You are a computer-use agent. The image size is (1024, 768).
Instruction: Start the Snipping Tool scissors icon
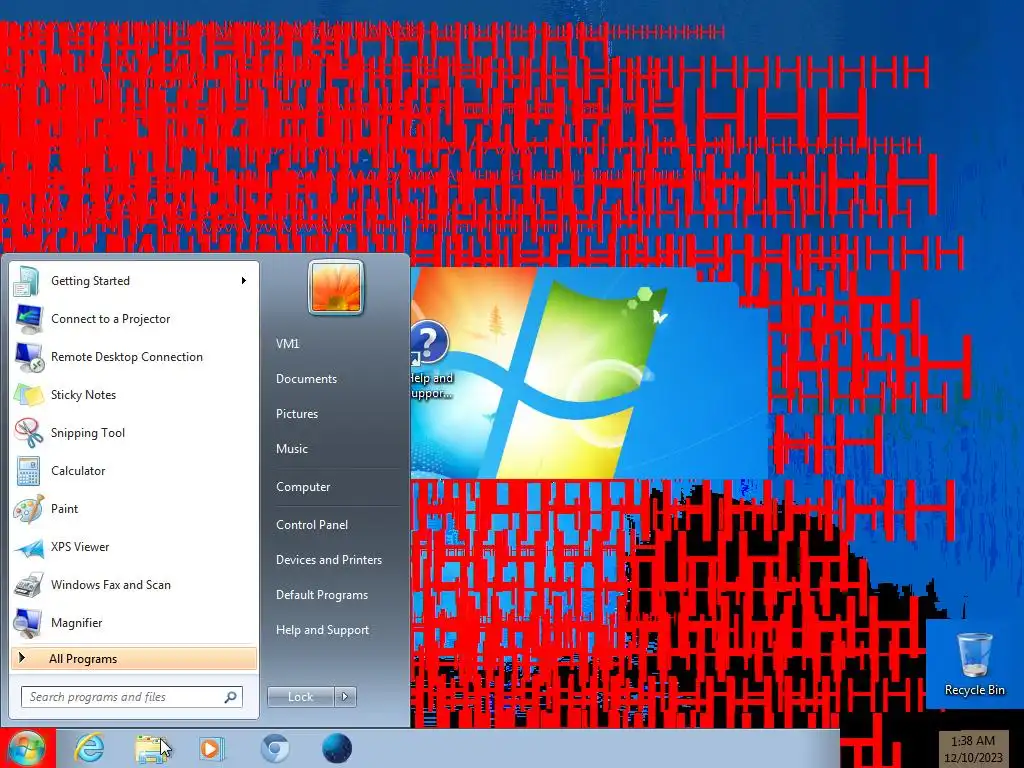click(x=28, y=432)
